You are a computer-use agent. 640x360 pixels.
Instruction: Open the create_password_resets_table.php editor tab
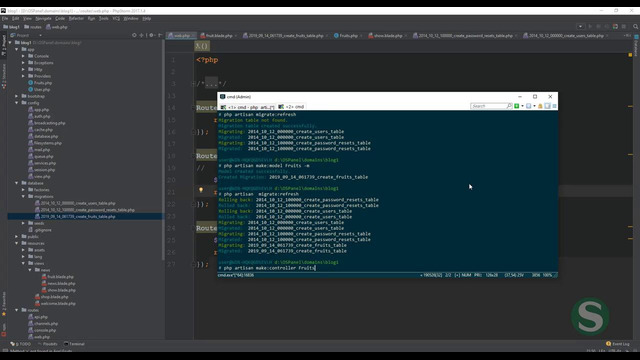pos(464,36)
